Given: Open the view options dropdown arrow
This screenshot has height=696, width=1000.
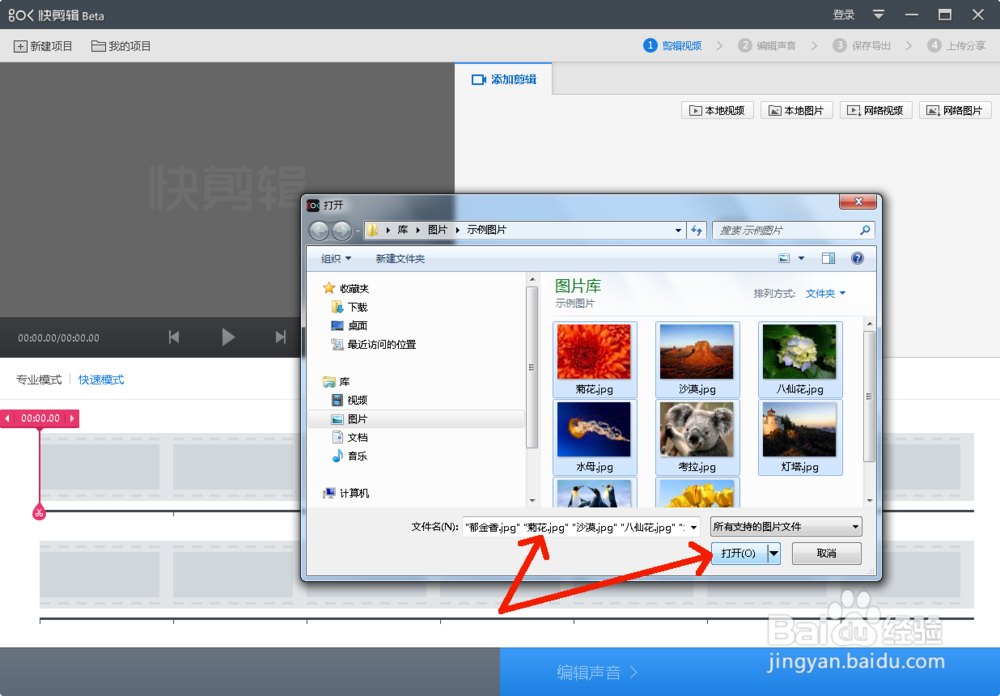Looking at the screenshot, I should click(801, 258).
